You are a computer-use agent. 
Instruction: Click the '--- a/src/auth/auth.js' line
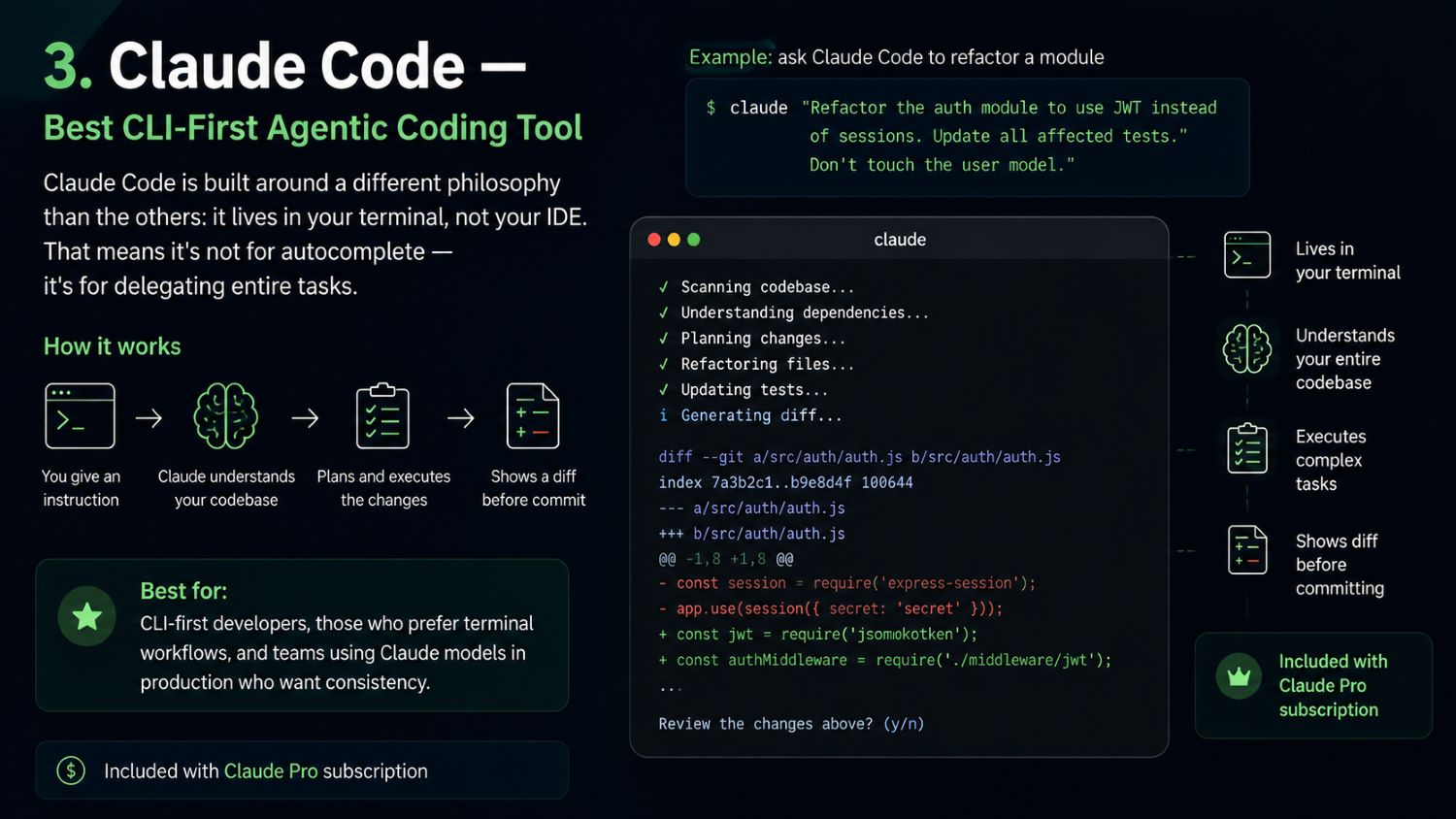point(751,508)
